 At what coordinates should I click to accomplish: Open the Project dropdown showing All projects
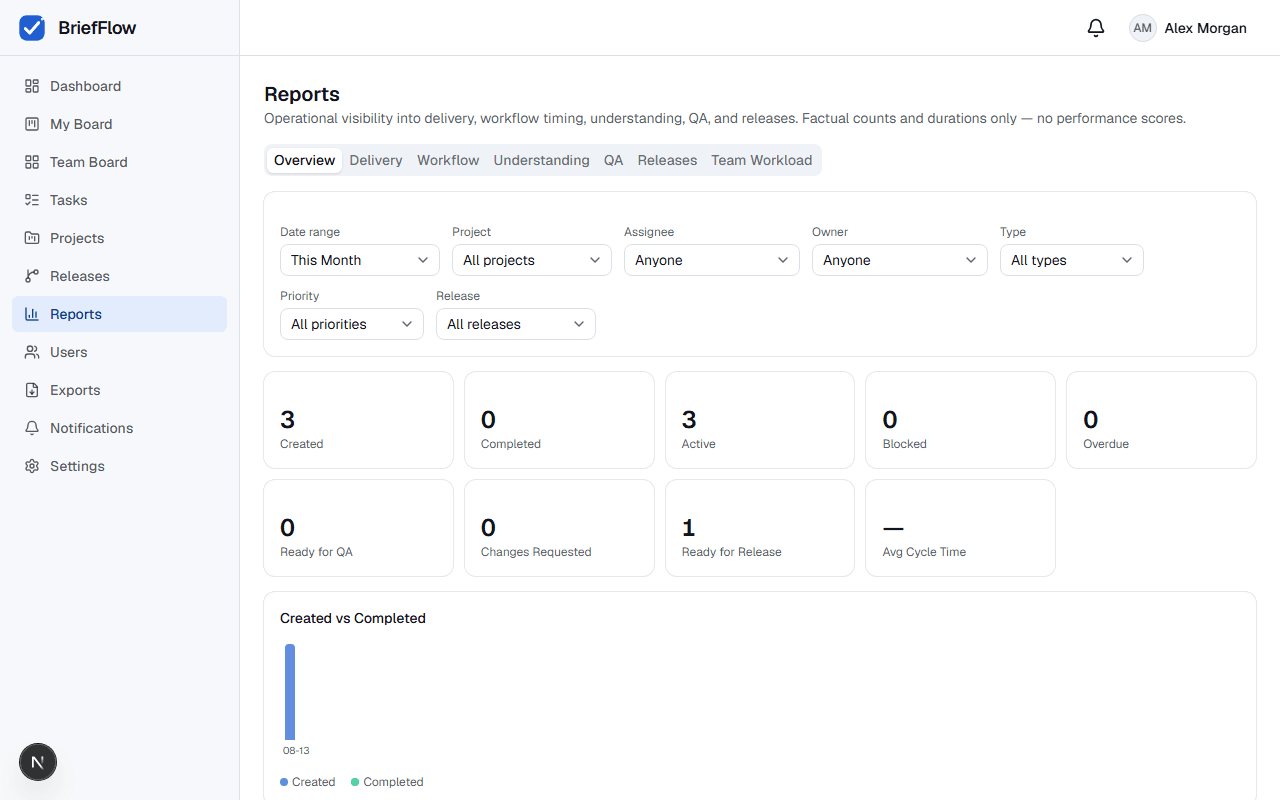(x=532, y=260)
